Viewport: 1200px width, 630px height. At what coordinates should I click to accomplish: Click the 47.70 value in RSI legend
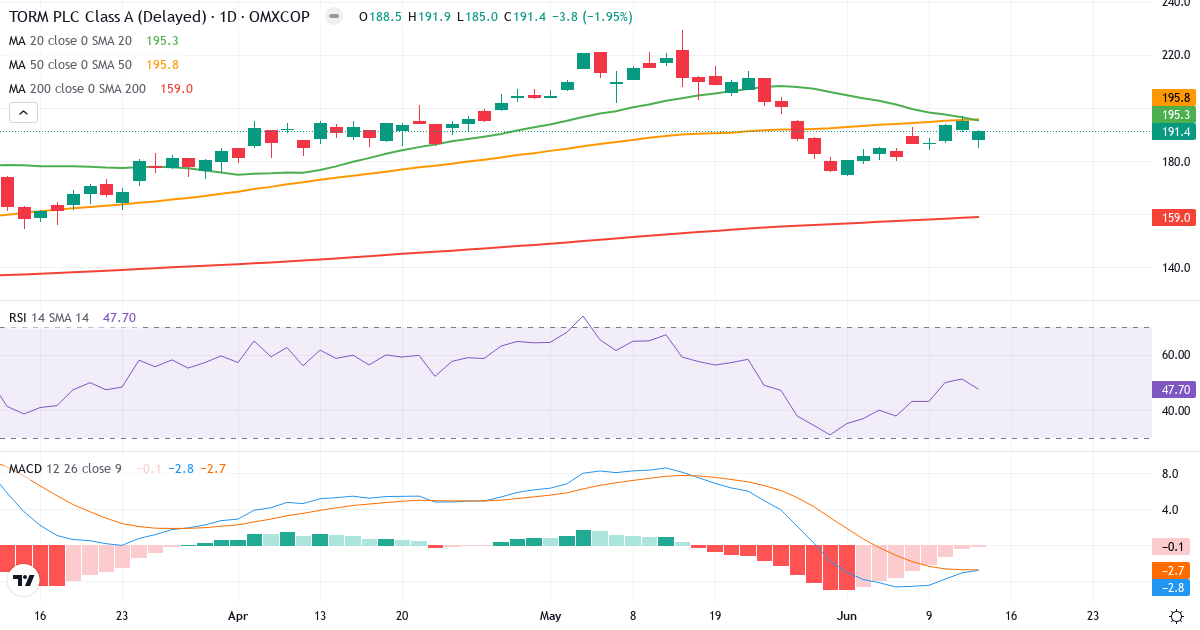[119, 318]
